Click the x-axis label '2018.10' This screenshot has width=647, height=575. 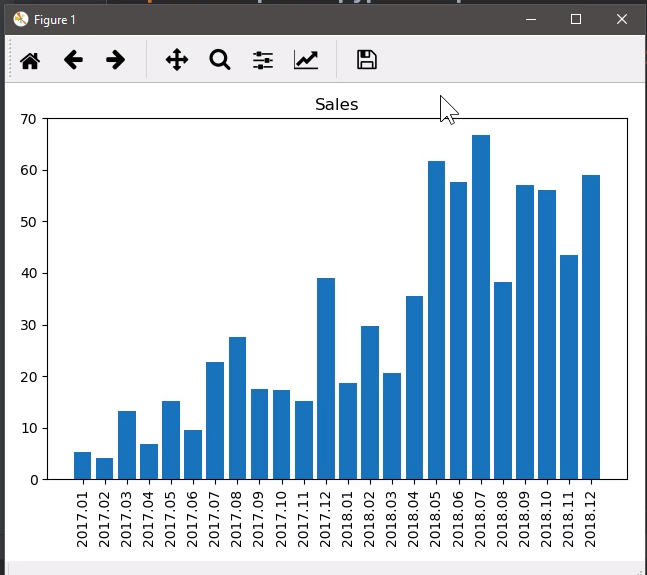[546, 519]
